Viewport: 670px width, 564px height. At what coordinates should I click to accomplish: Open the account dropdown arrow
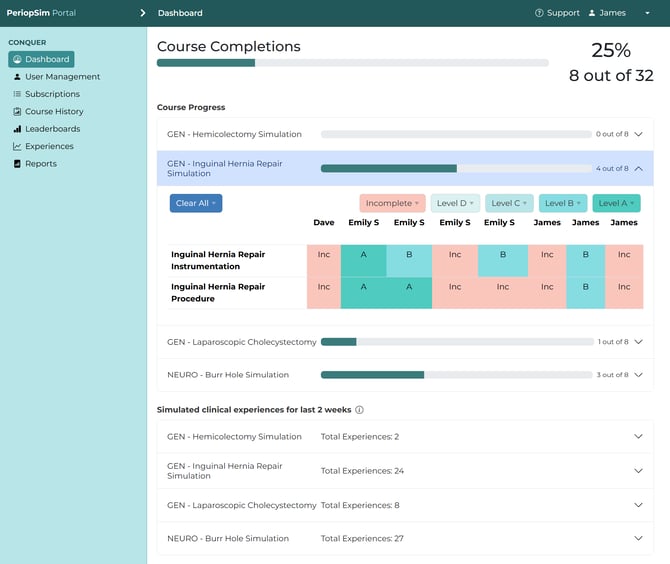click(647, 13)
